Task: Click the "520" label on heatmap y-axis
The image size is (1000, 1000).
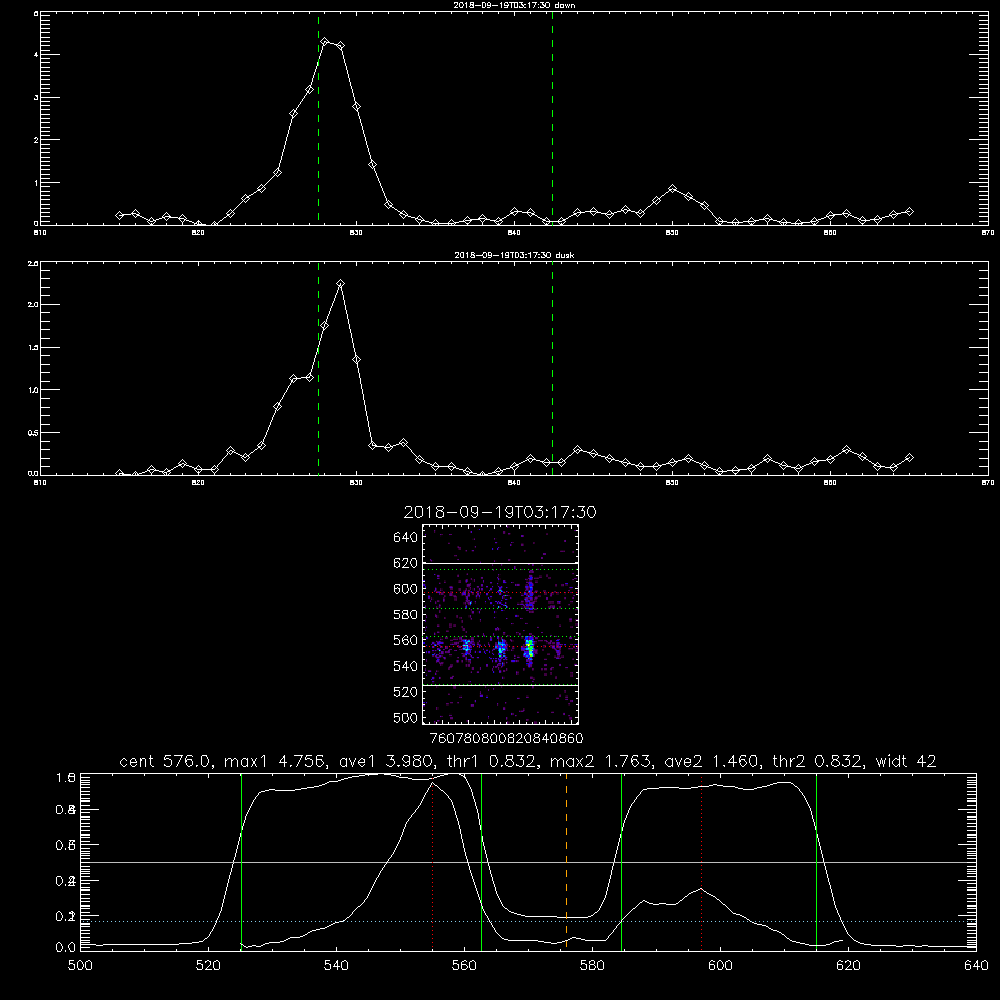Action: tap(406, 692)
